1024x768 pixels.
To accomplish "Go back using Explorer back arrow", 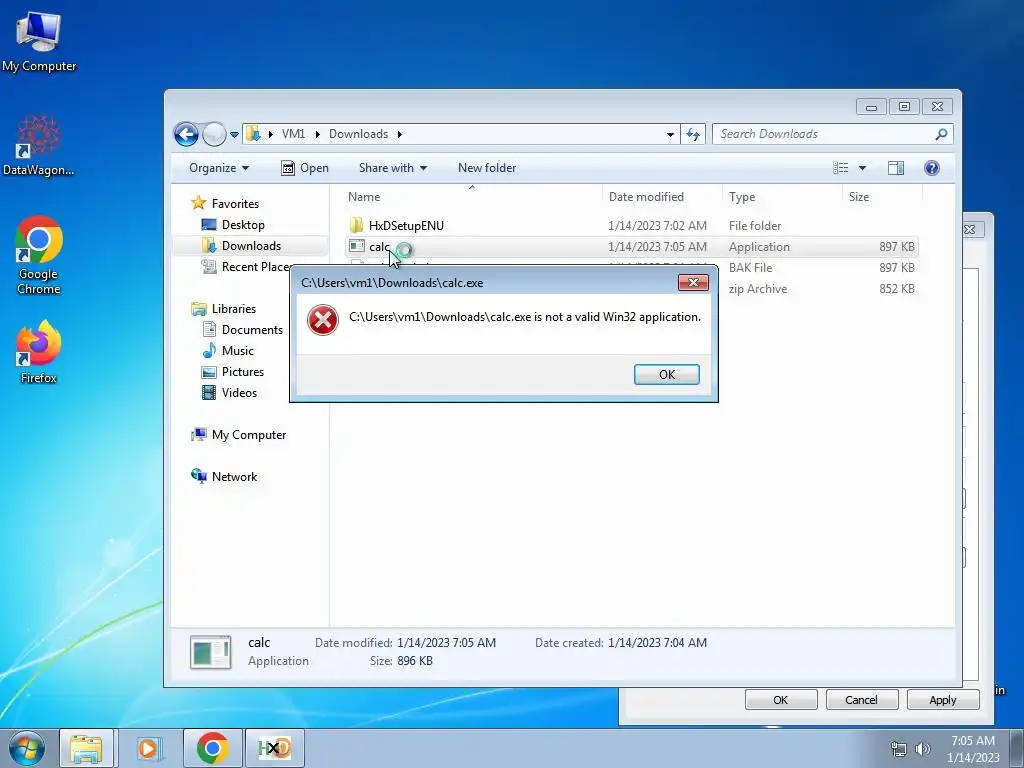I will tap(186, 135).
